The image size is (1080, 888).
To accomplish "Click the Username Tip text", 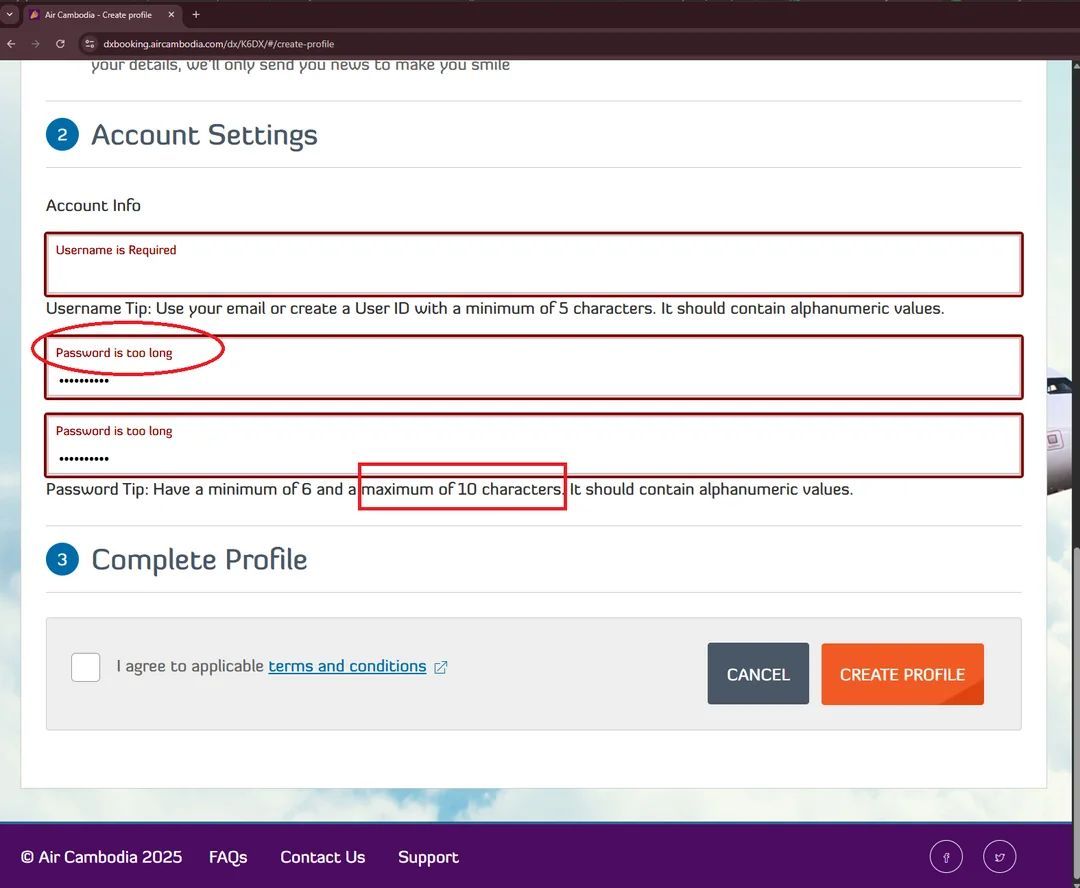I will click(x=495, y=308).
